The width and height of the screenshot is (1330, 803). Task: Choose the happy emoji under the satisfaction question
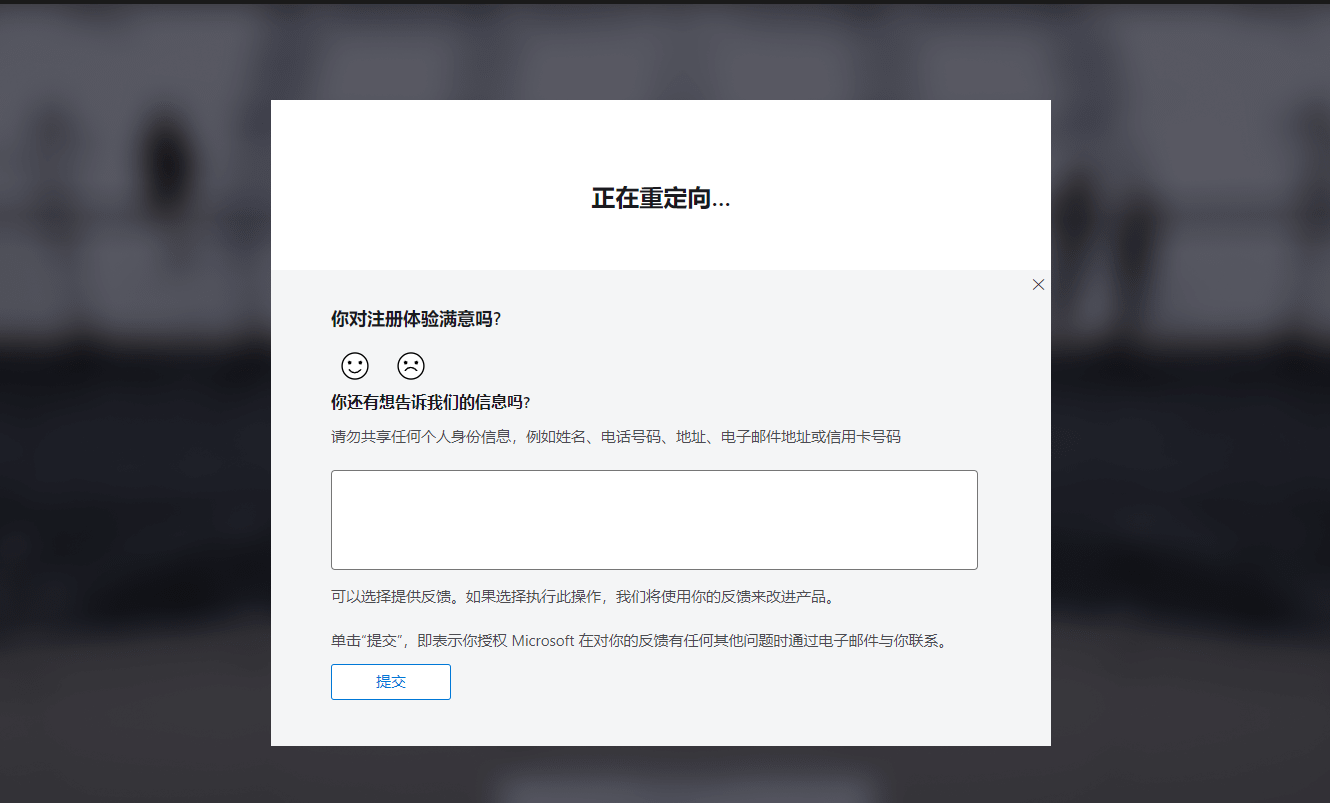(355, 366)
